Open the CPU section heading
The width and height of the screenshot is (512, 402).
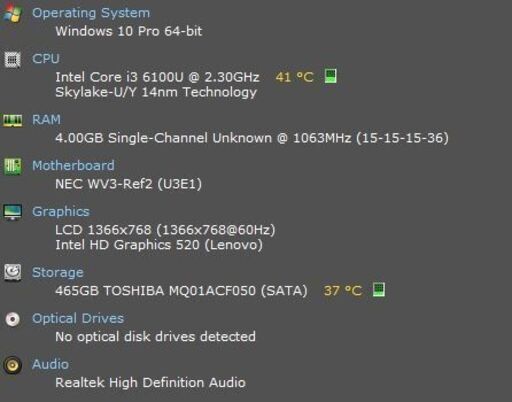click(46, 59)
